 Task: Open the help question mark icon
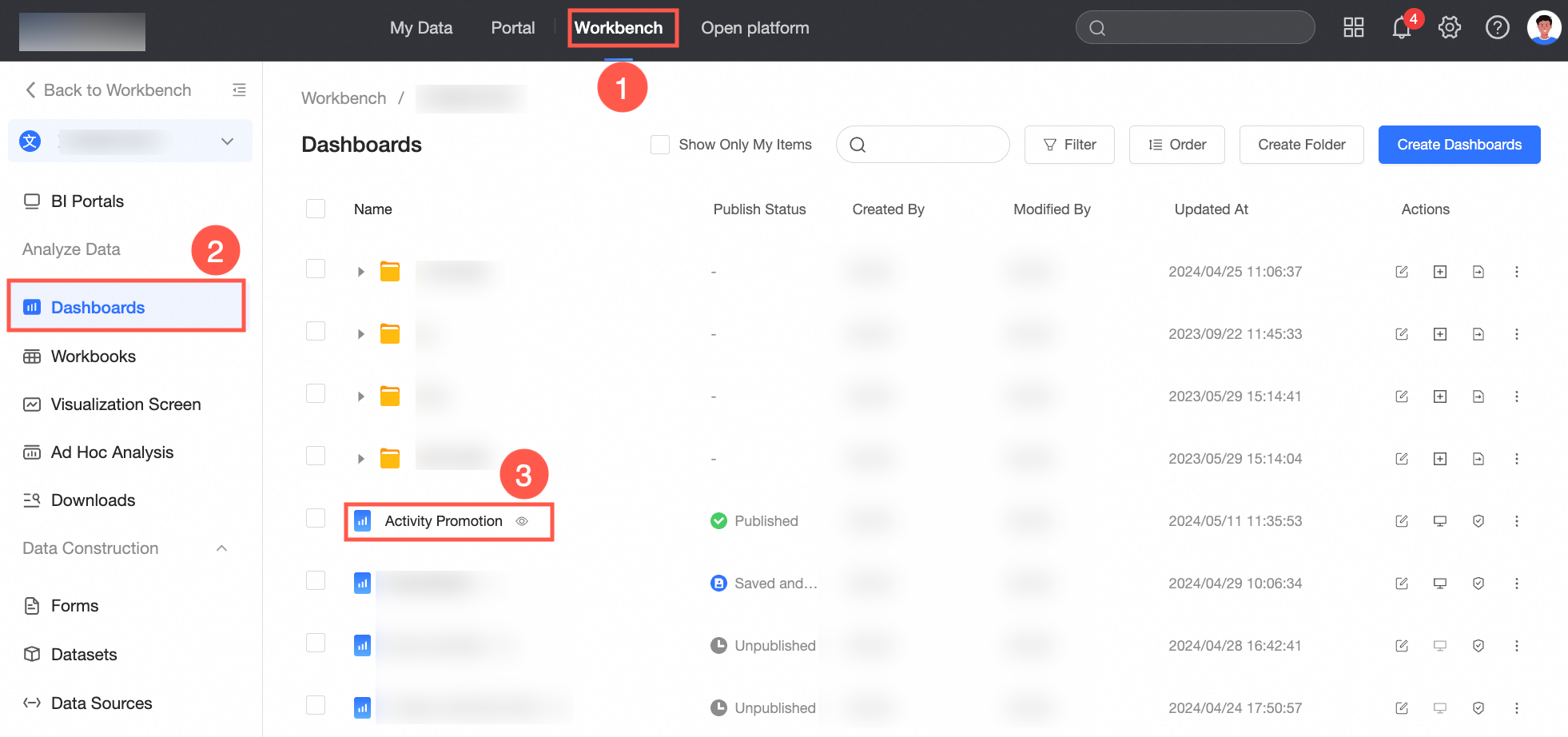coord(1497,28)
